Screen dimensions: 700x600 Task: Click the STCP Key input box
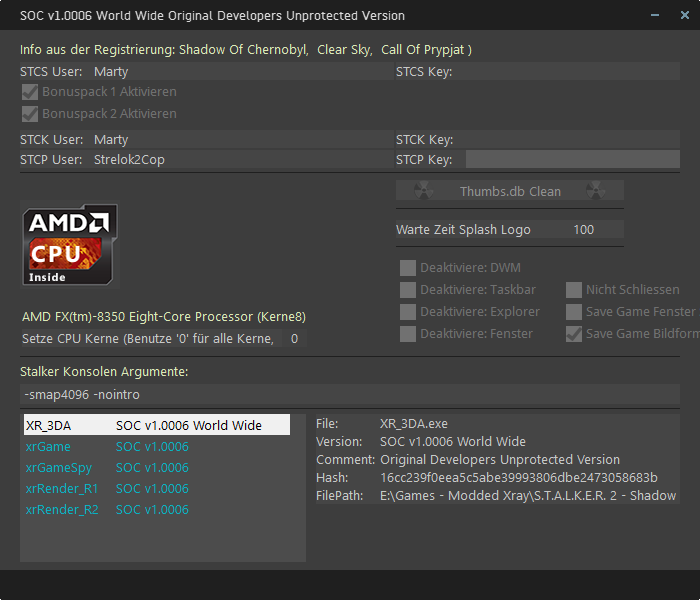[573, 159]
